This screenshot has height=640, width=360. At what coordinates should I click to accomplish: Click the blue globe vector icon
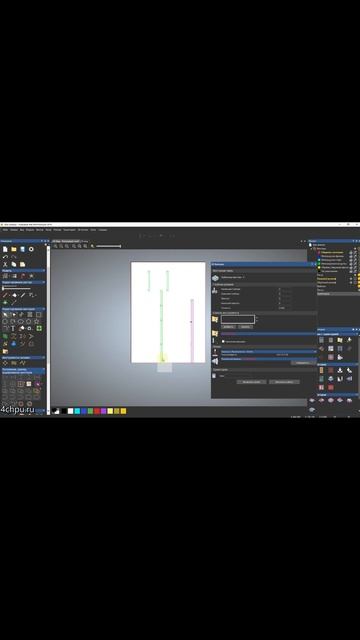14,344
